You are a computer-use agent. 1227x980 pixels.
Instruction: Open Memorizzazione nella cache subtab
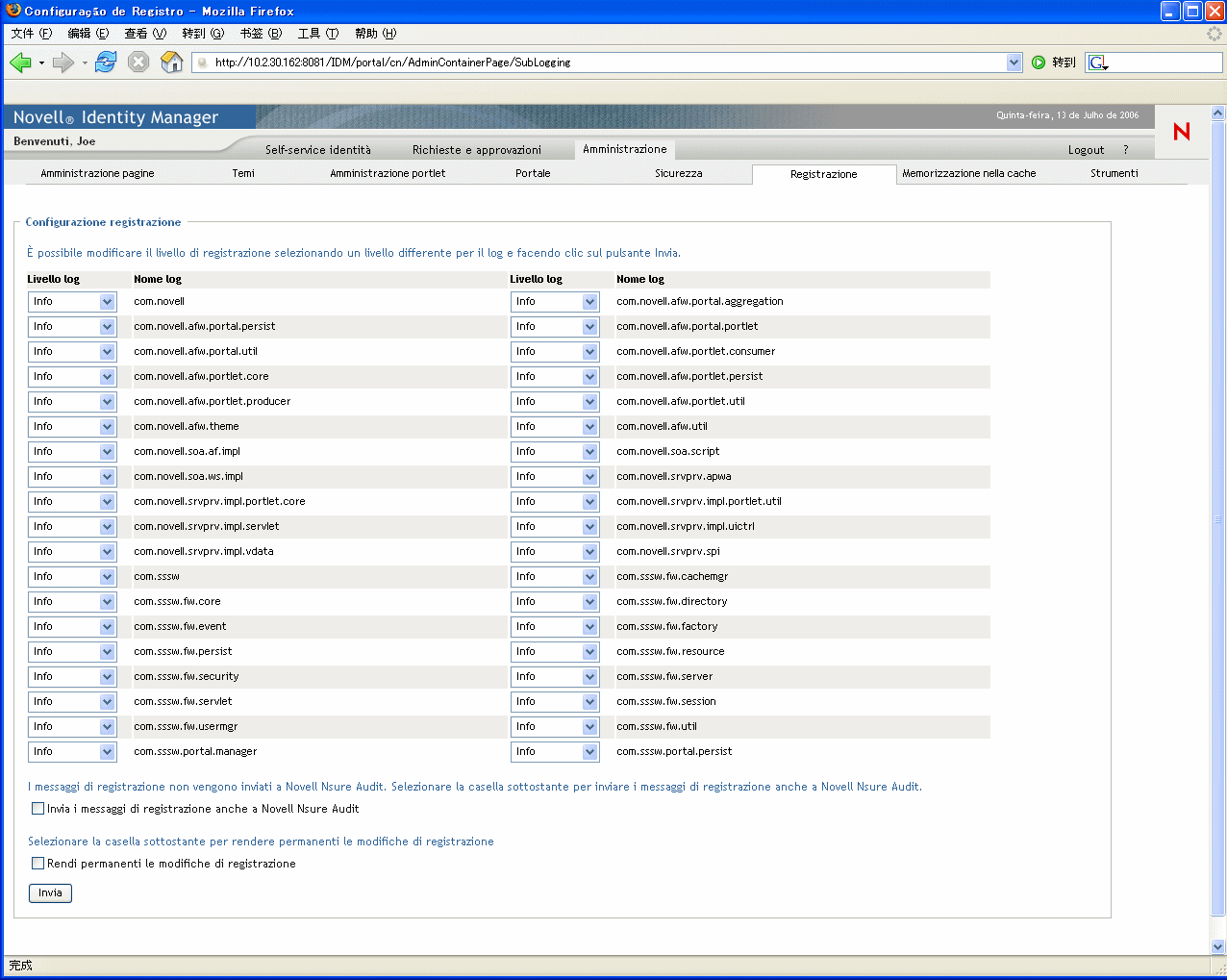[969, 174]
